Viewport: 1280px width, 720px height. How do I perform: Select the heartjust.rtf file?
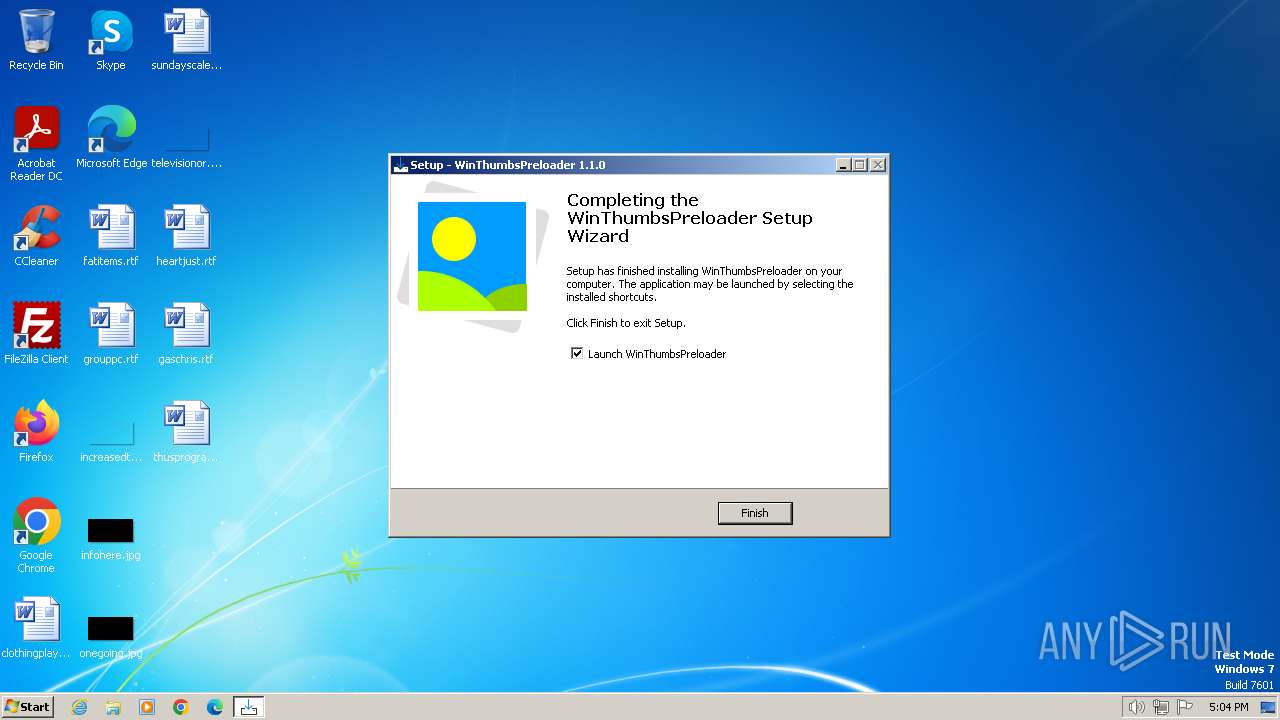(x=186, y=236)
